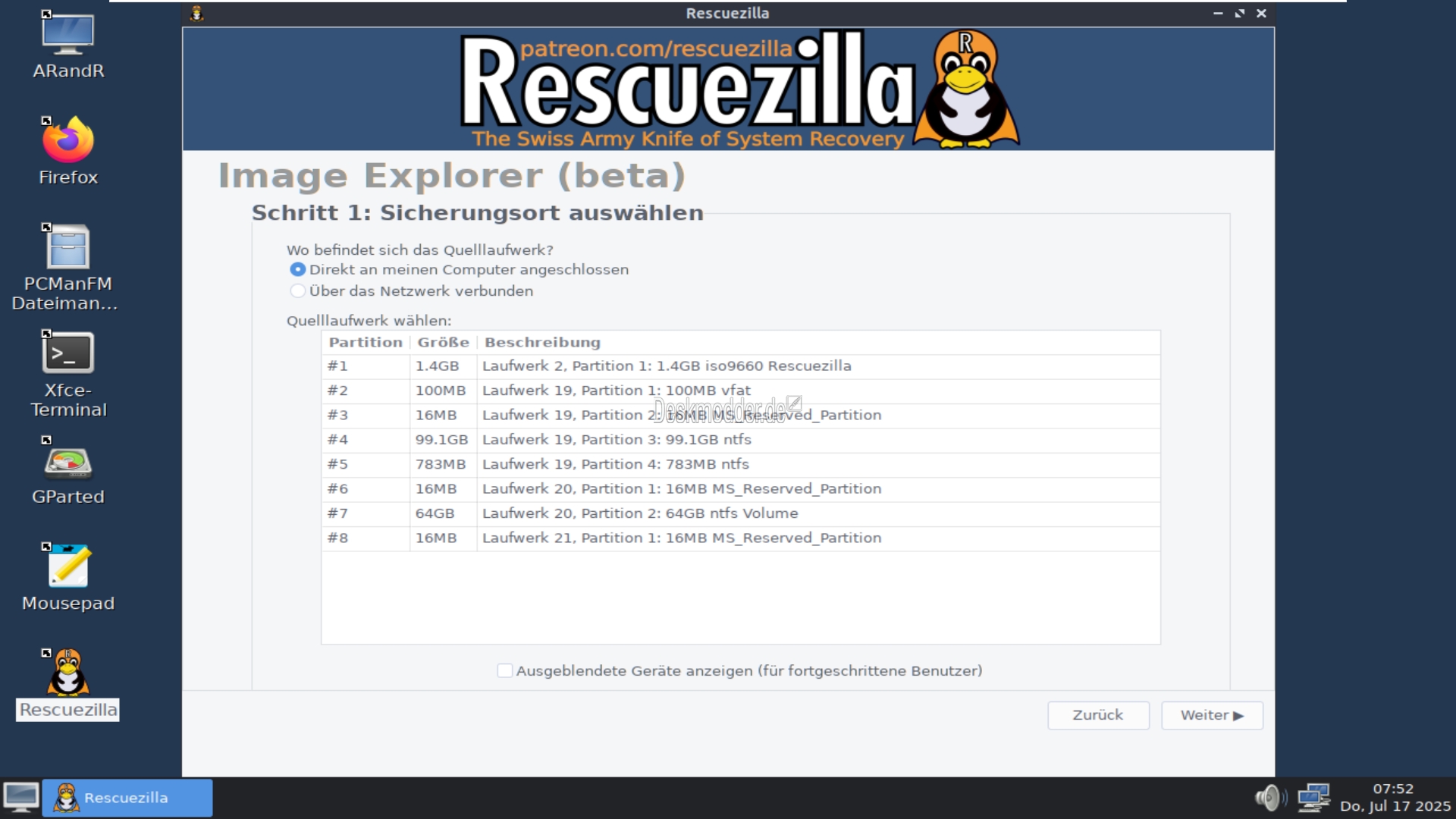Image resolution: width=1456 pixels, height=819 pixels.
Task: Select row 'Laufwerk 19, Partition 1: 100MB vfat'
Action: (x=741, y=391)
